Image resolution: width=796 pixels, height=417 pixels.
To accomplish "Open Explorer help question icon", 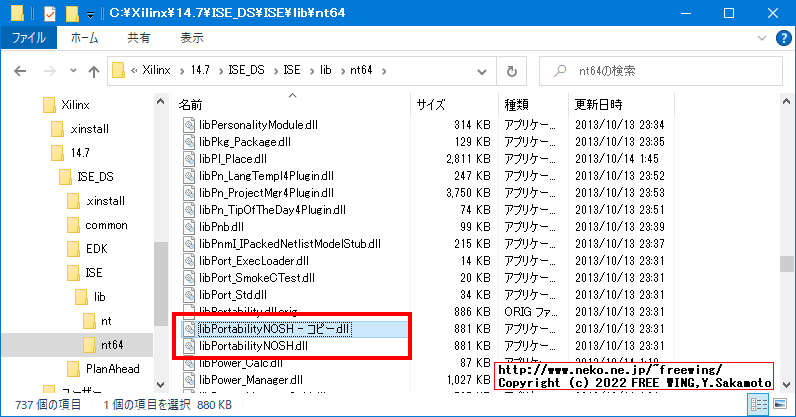I will click(783, 39).
